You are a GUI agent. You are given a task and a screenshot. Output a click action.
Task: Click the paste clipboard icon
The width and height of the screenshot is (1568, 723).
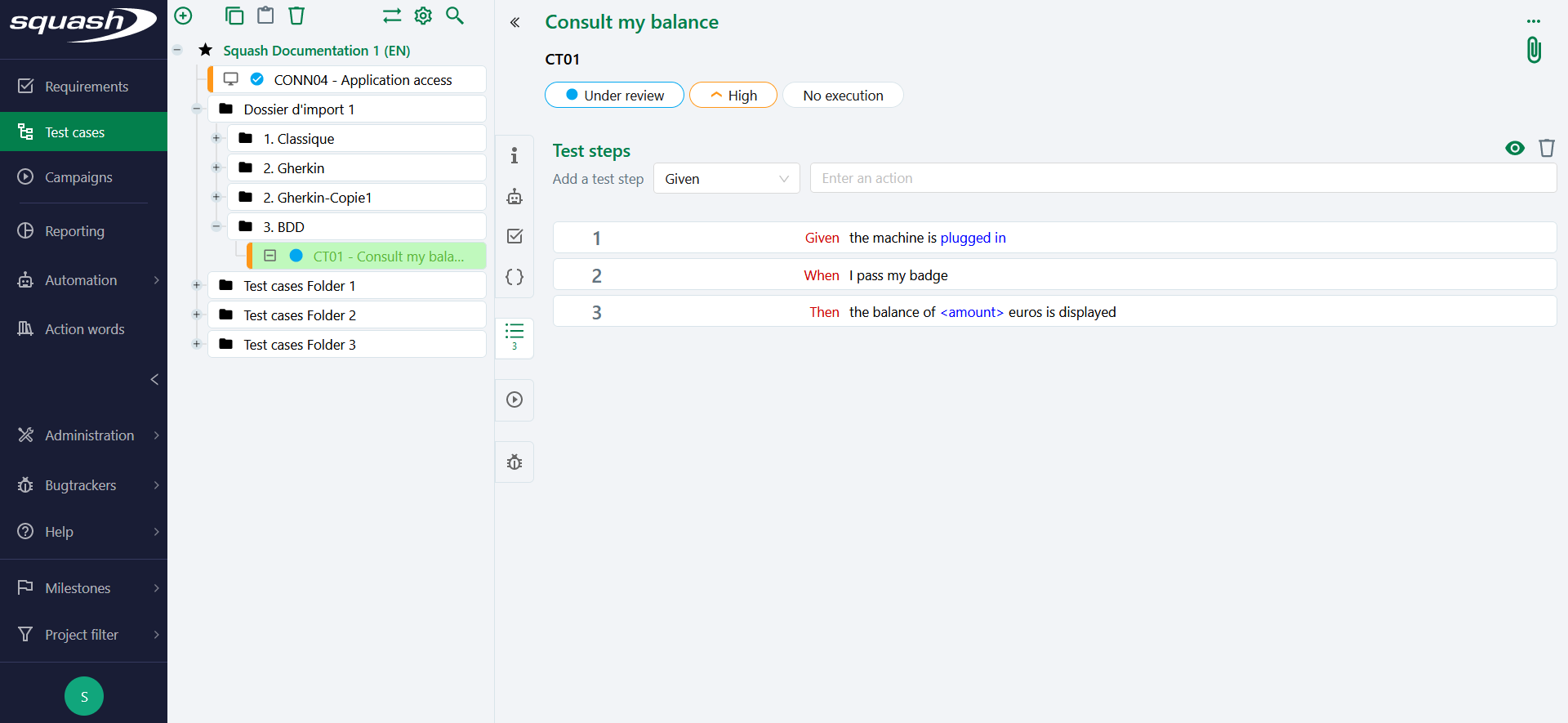point(265,16)
